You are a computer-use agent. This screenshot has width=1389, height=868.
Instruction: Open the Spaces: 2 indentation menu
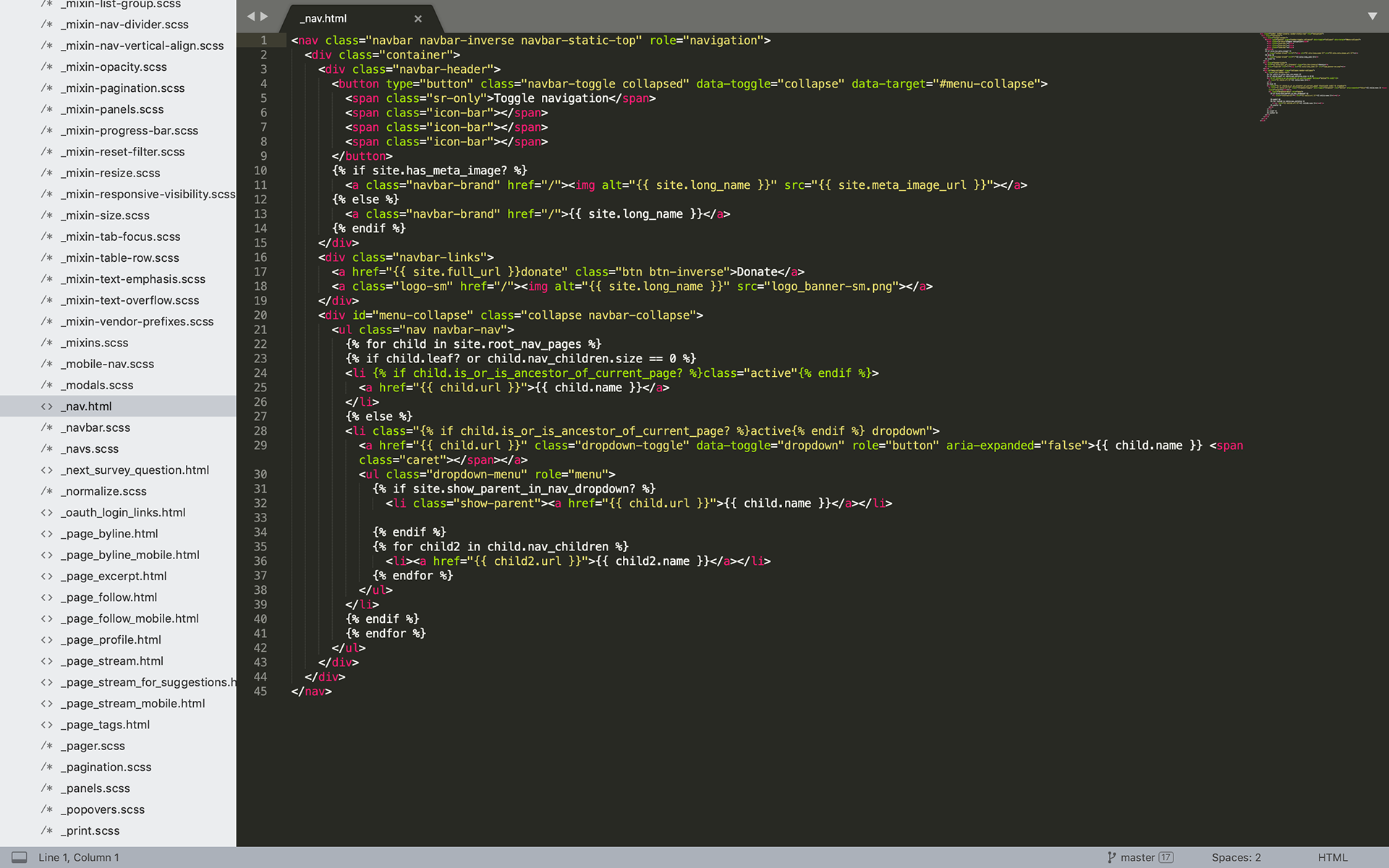pos(1236,857)
